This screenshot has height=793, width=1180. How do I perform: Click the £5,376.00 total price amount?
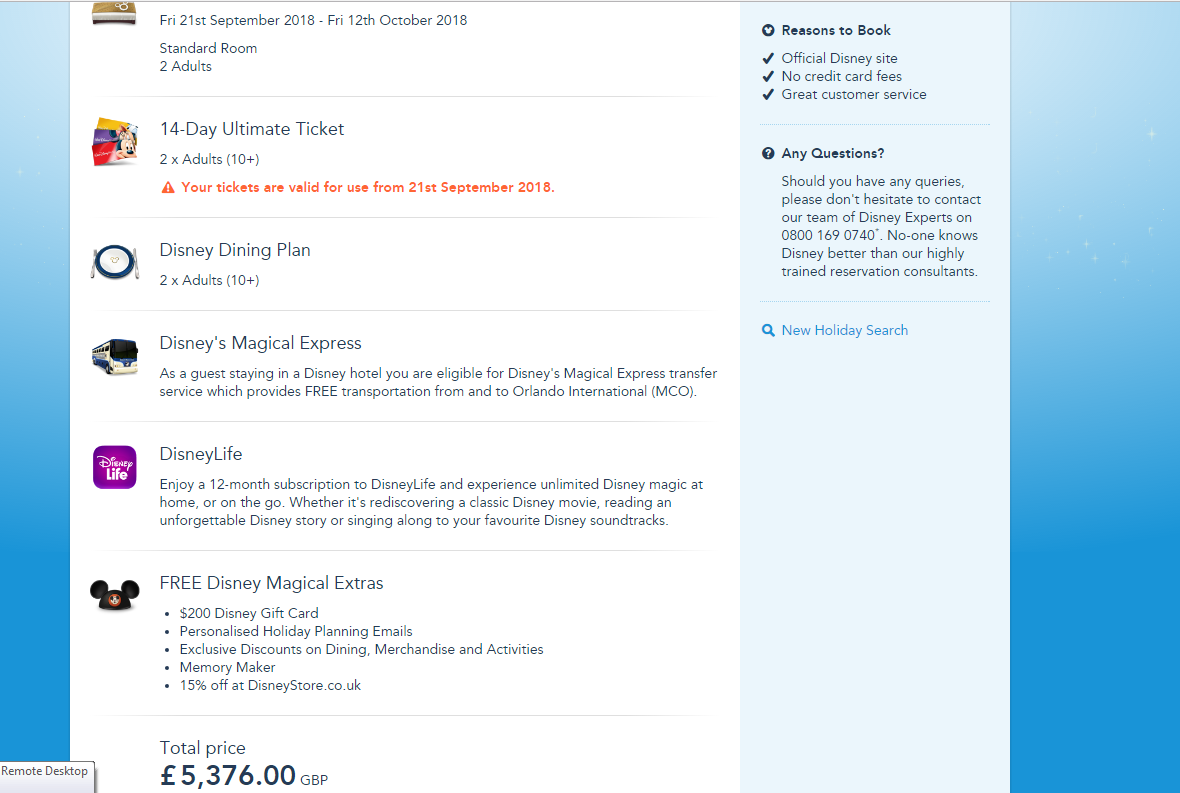(228, 776)
